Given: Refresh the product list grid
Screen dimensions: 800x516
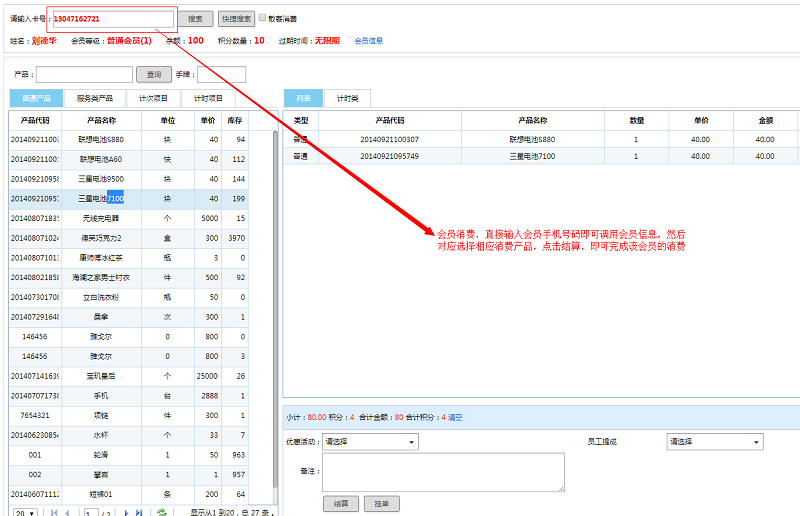Looking at the screenshot, I should pyautogui.click(x=162, y=512).
